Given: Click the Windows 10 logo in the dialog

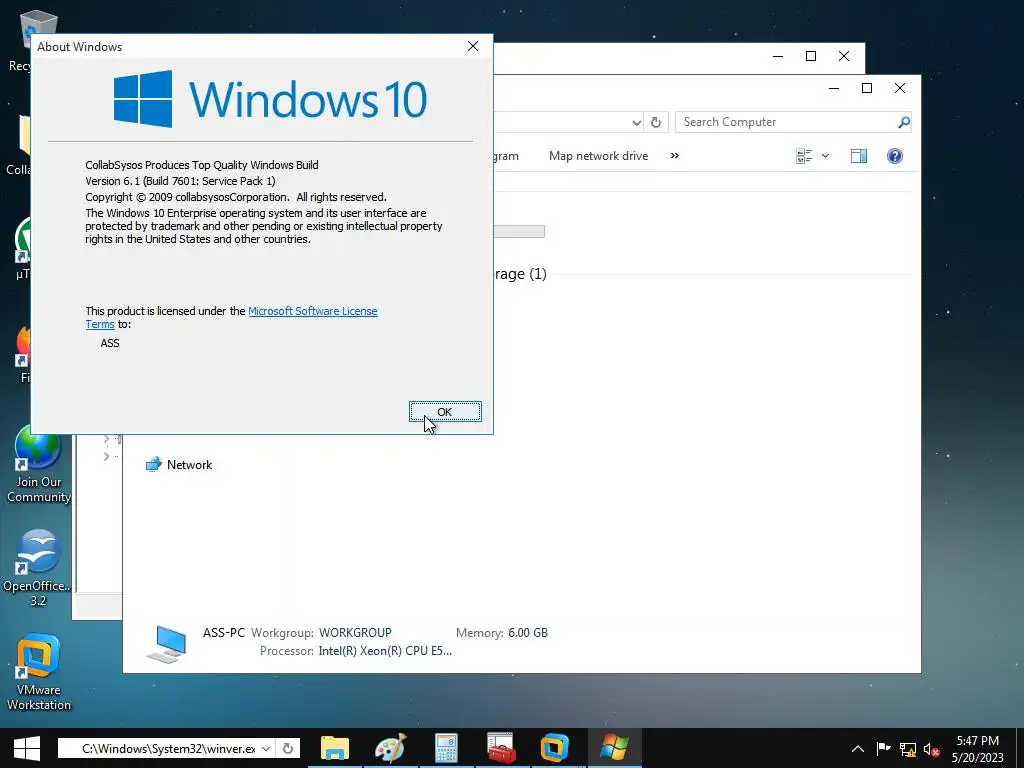Looking at the screenshot, I should 270,99.
